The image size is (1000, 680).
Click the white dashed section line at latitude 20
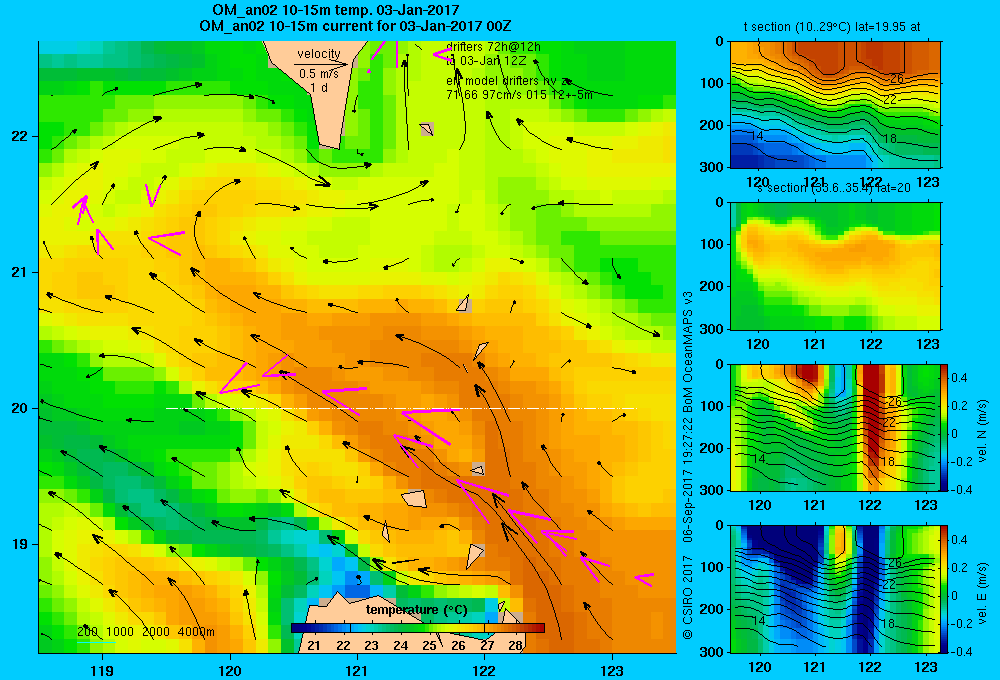[401, 408]
